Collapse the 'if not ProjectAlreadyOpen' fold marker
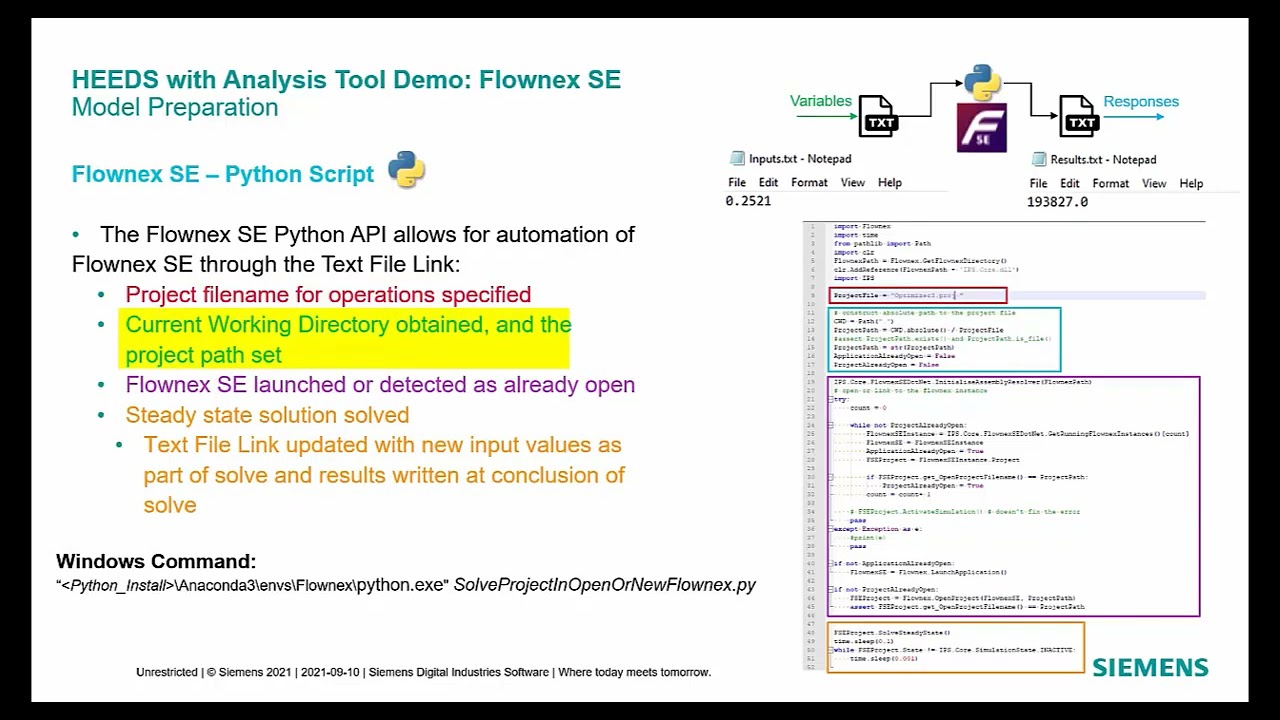The width and height of the screenshot is (1280, 720). point(831,590)
